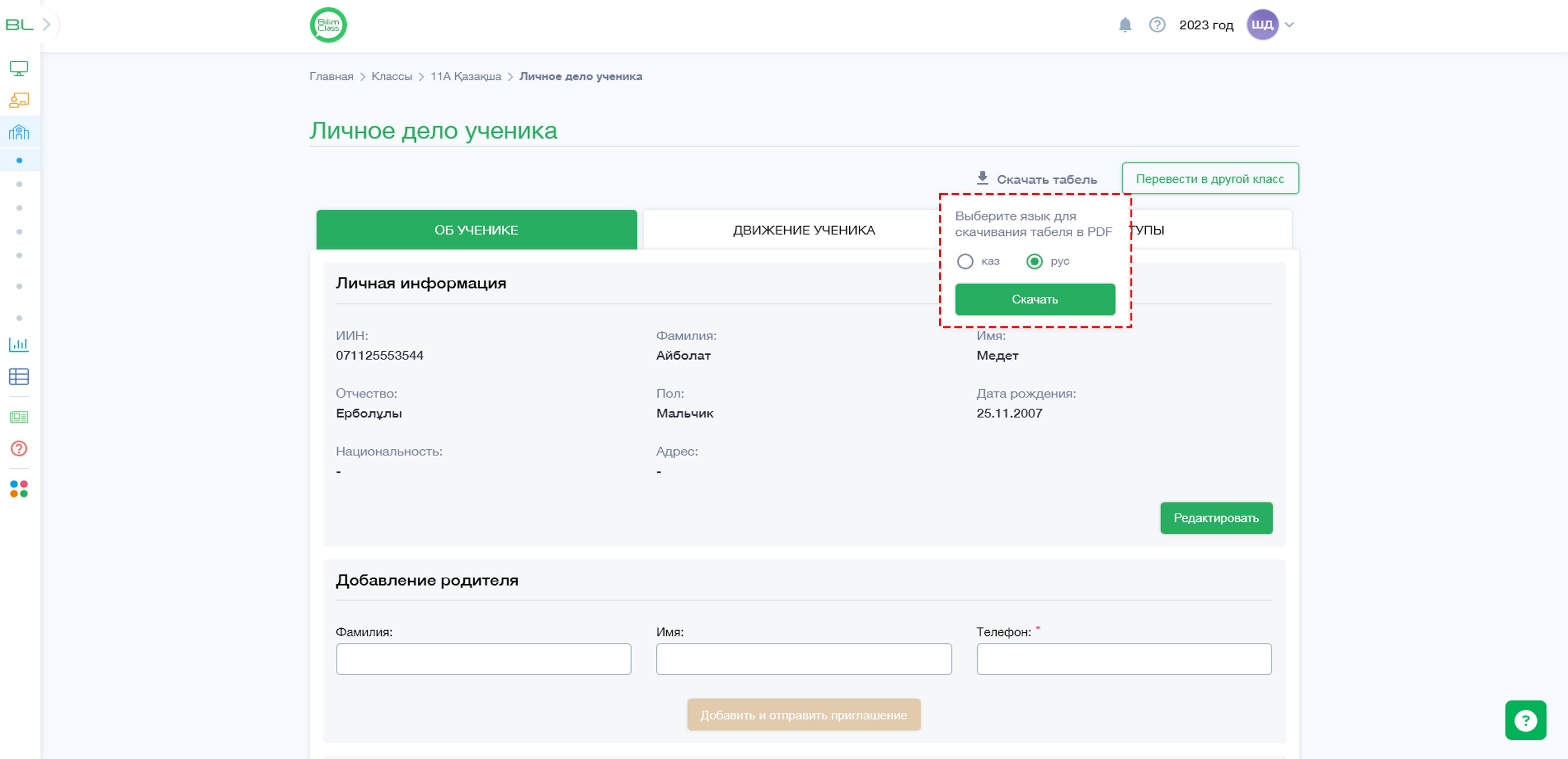This screenshot has height=759, width=1568.
Task: Open the bar chart statistics sidebar icon
Action: pyautogui.click(x=19, y=345)
